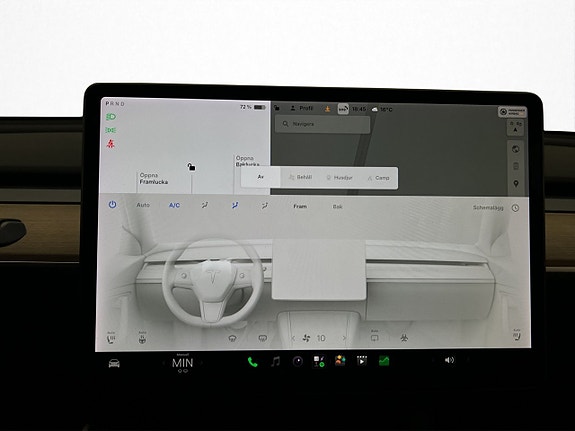The height and width of the screenshot is (431, 575).
Task: Select Camp climate keep mode
Action: click(x=378, y=178)
